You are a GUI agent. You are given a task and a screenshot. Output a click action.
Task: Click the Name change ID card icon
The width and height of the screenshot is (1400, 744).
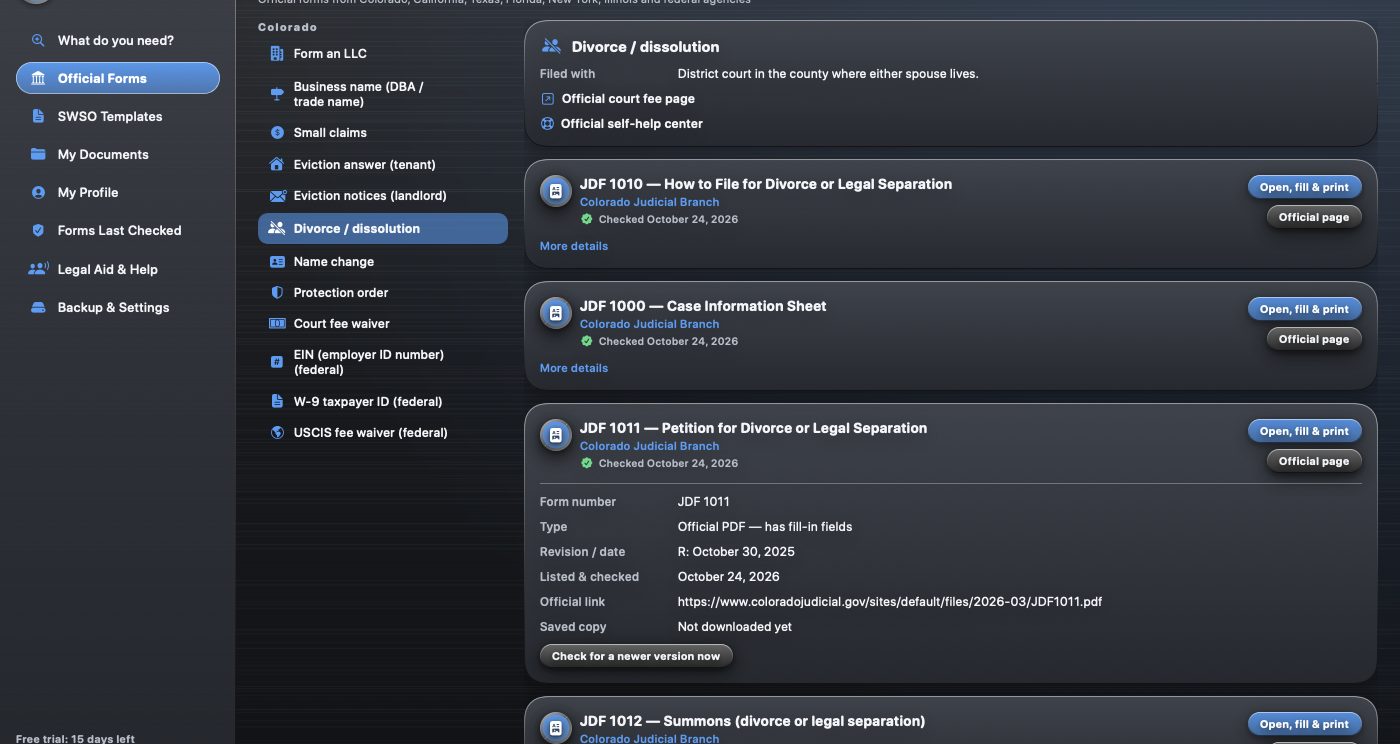(x=277, y=262)
